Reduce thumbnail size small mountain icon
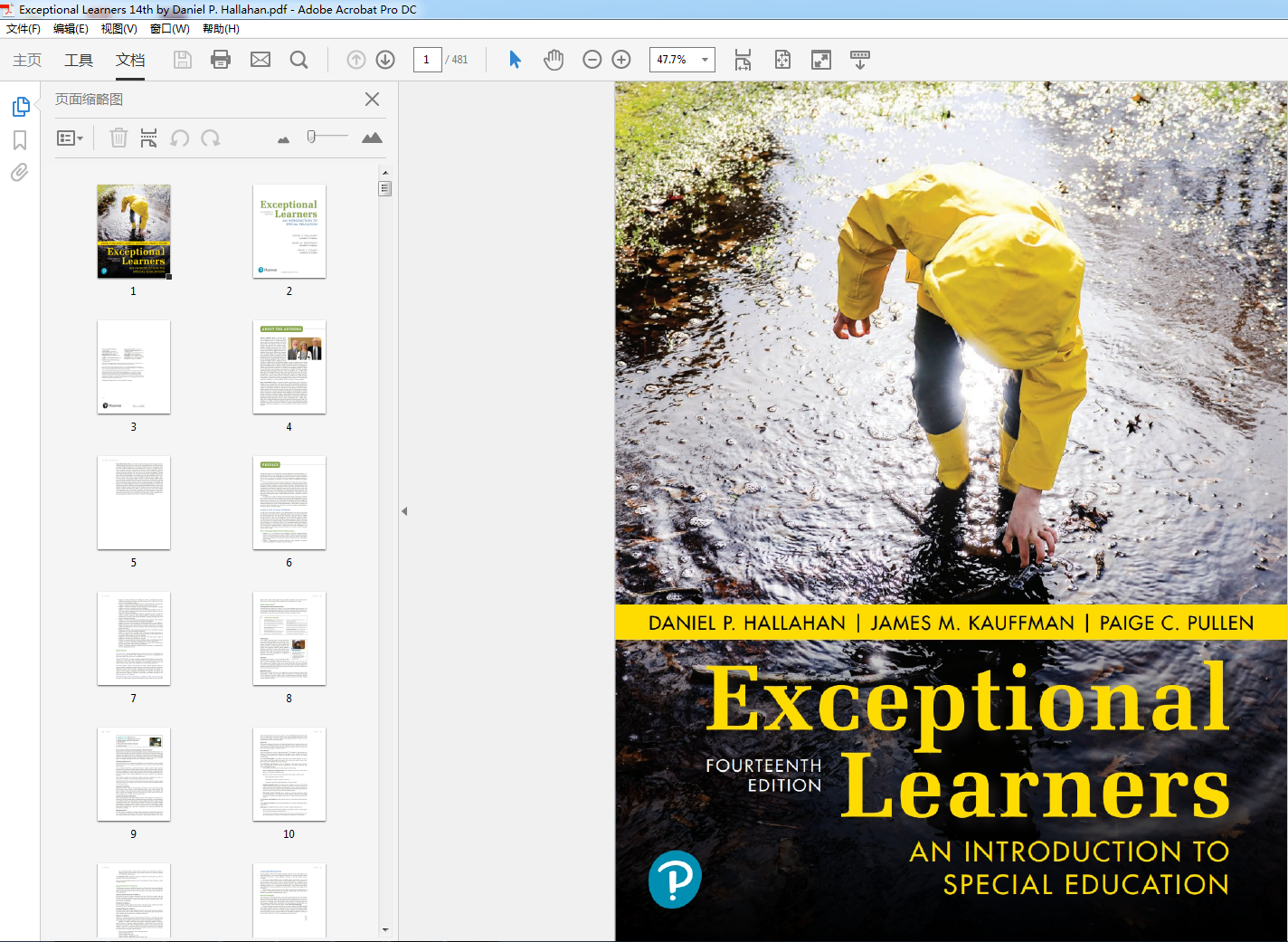 click(284, 139)
